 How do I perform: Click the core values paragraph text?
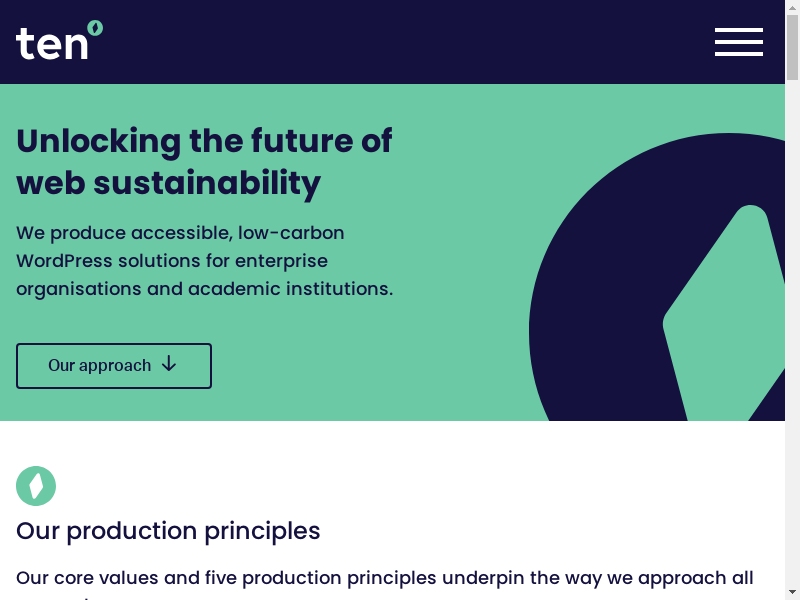point(384,578)
